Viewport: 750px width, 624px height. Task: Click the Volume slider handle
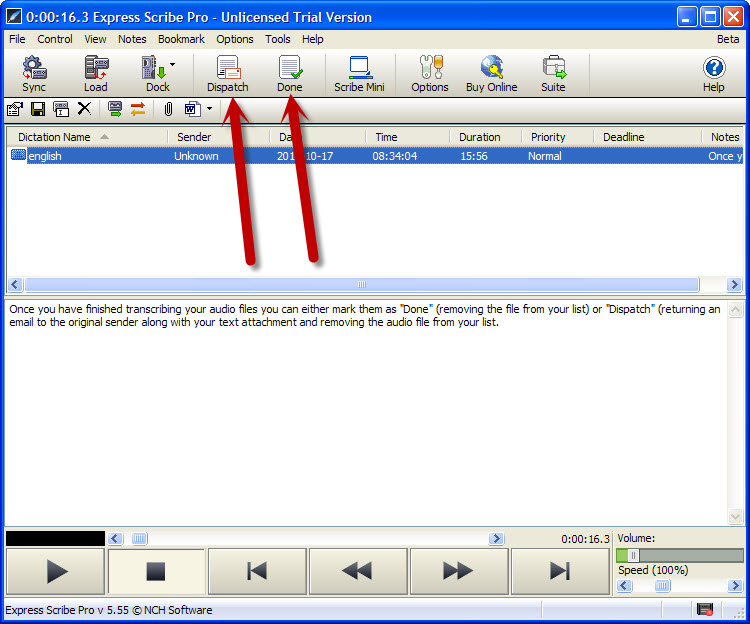click(633, 555)
